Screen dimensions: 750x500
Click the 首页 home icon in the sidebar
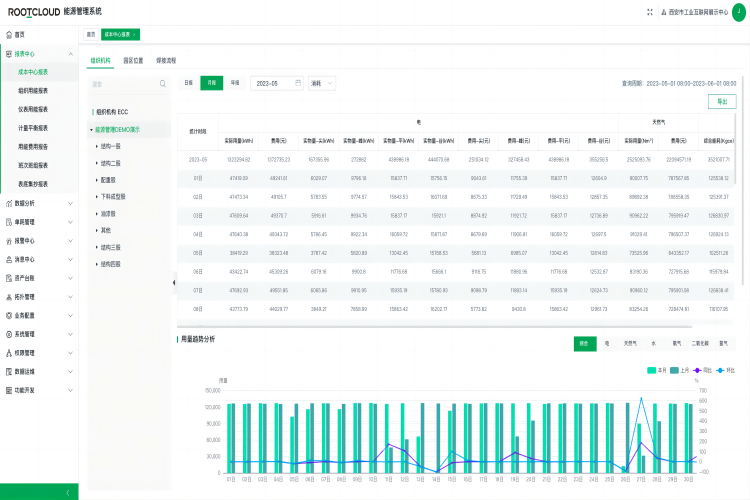[9, 34]
